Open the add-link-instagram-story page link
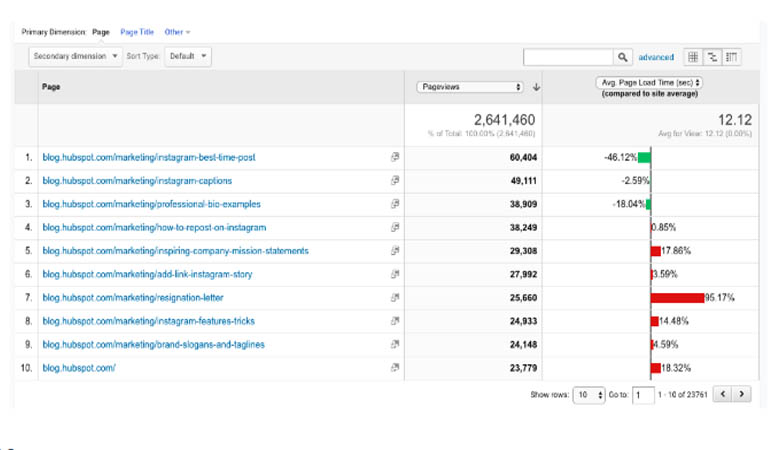This screenshot has width=768, height=450. tap(147, 274)
